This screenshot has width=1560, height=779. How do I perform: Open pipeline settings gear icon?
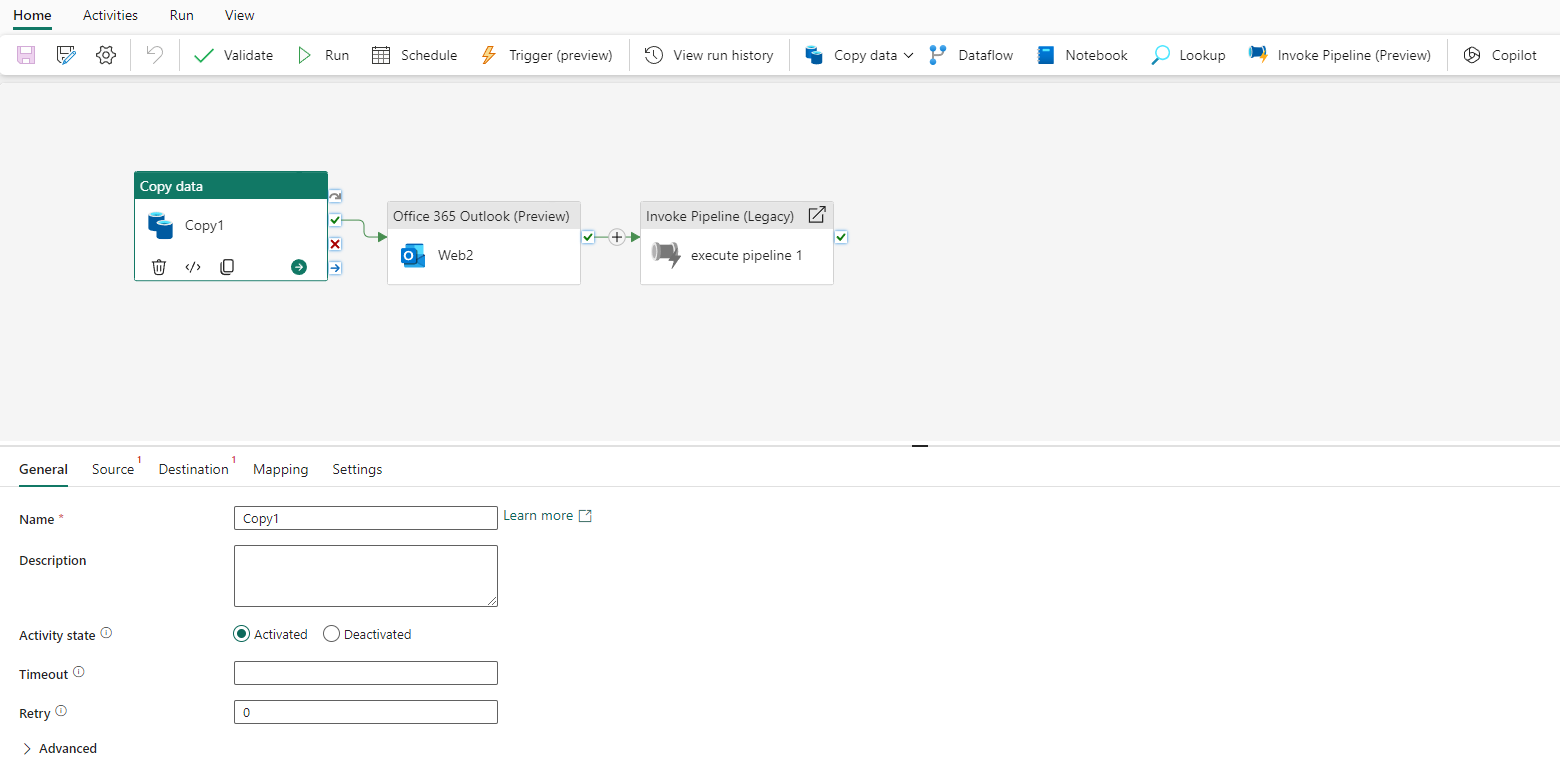point(106,55)
